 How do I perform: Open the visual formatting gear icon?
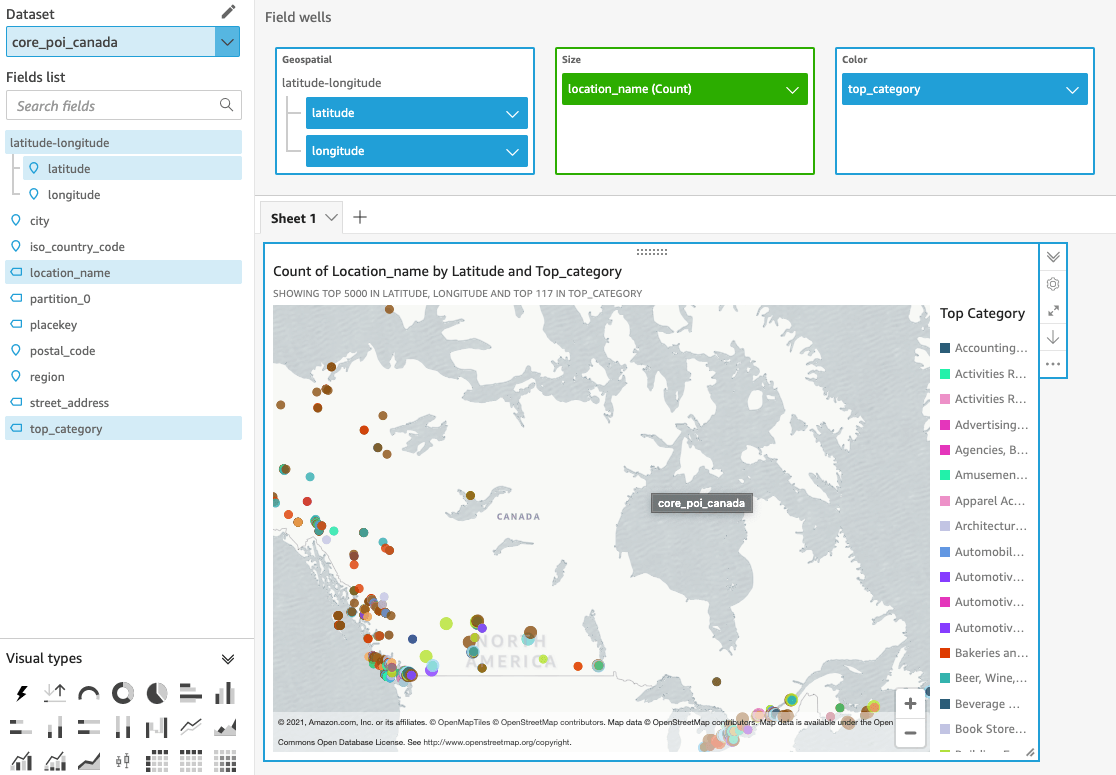click(1052, 283)
